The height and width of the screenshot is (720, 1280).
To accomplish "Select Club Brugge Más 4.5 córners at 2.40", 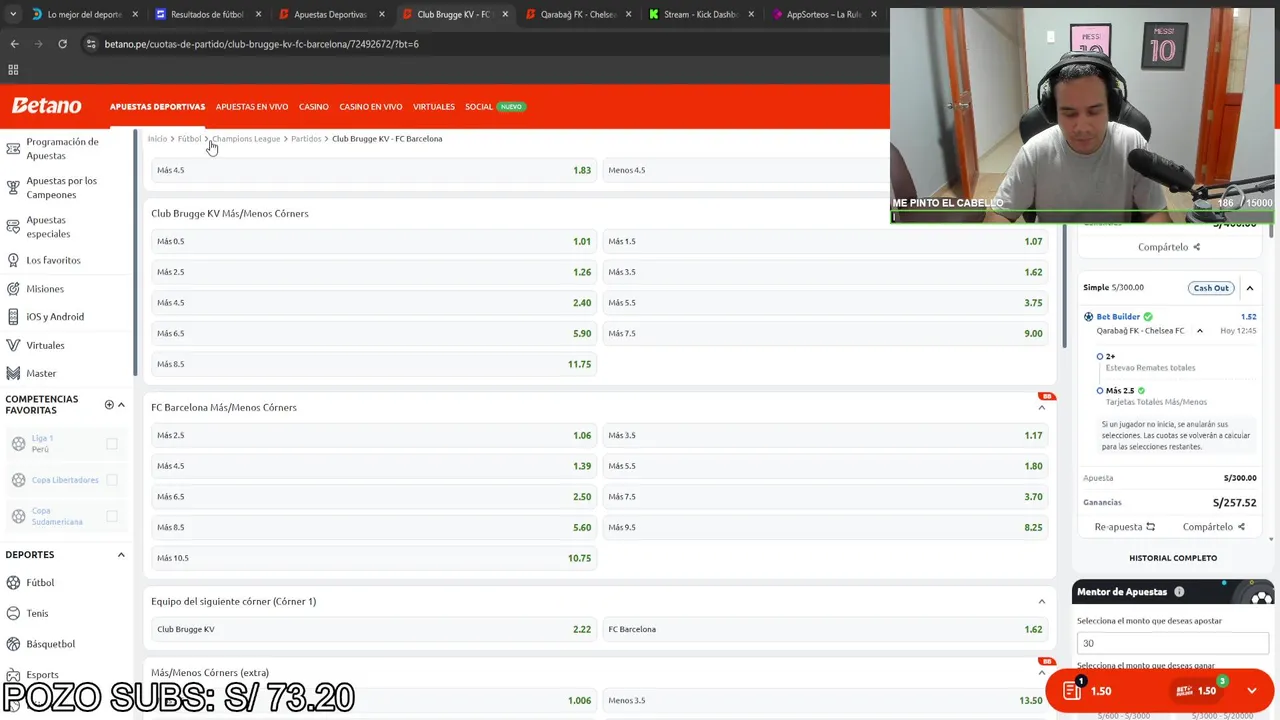I will tap(374, 302).
